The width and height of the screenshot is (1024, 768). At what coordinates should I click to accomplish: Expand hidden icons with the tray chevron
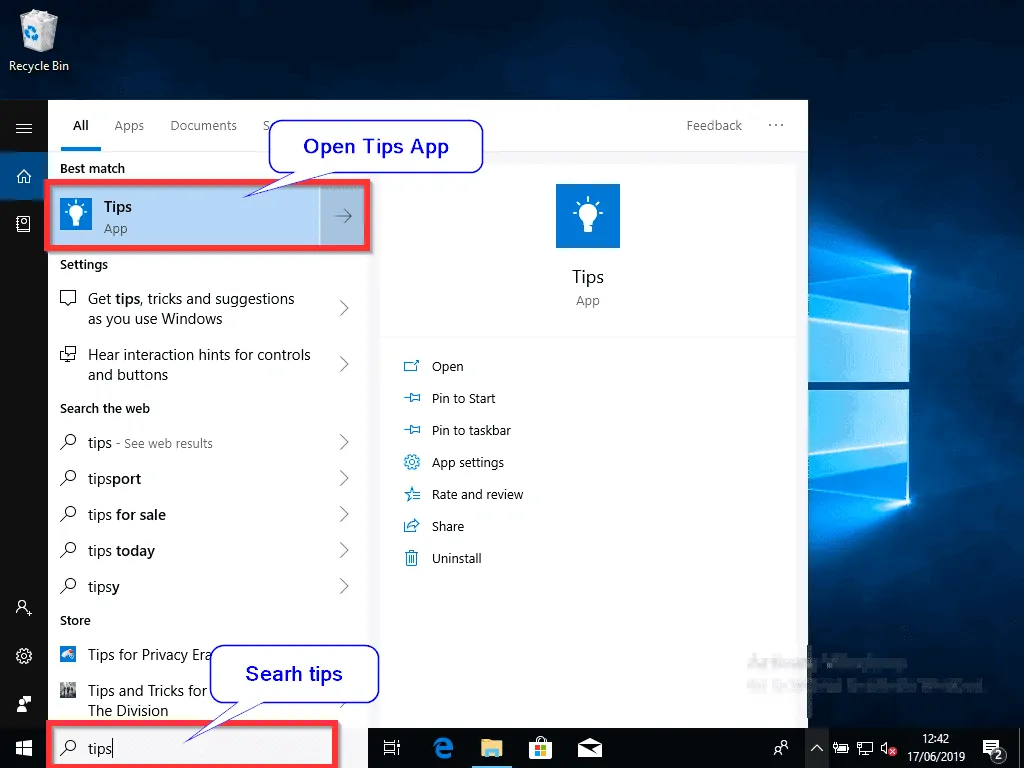[x=817, y=748]
